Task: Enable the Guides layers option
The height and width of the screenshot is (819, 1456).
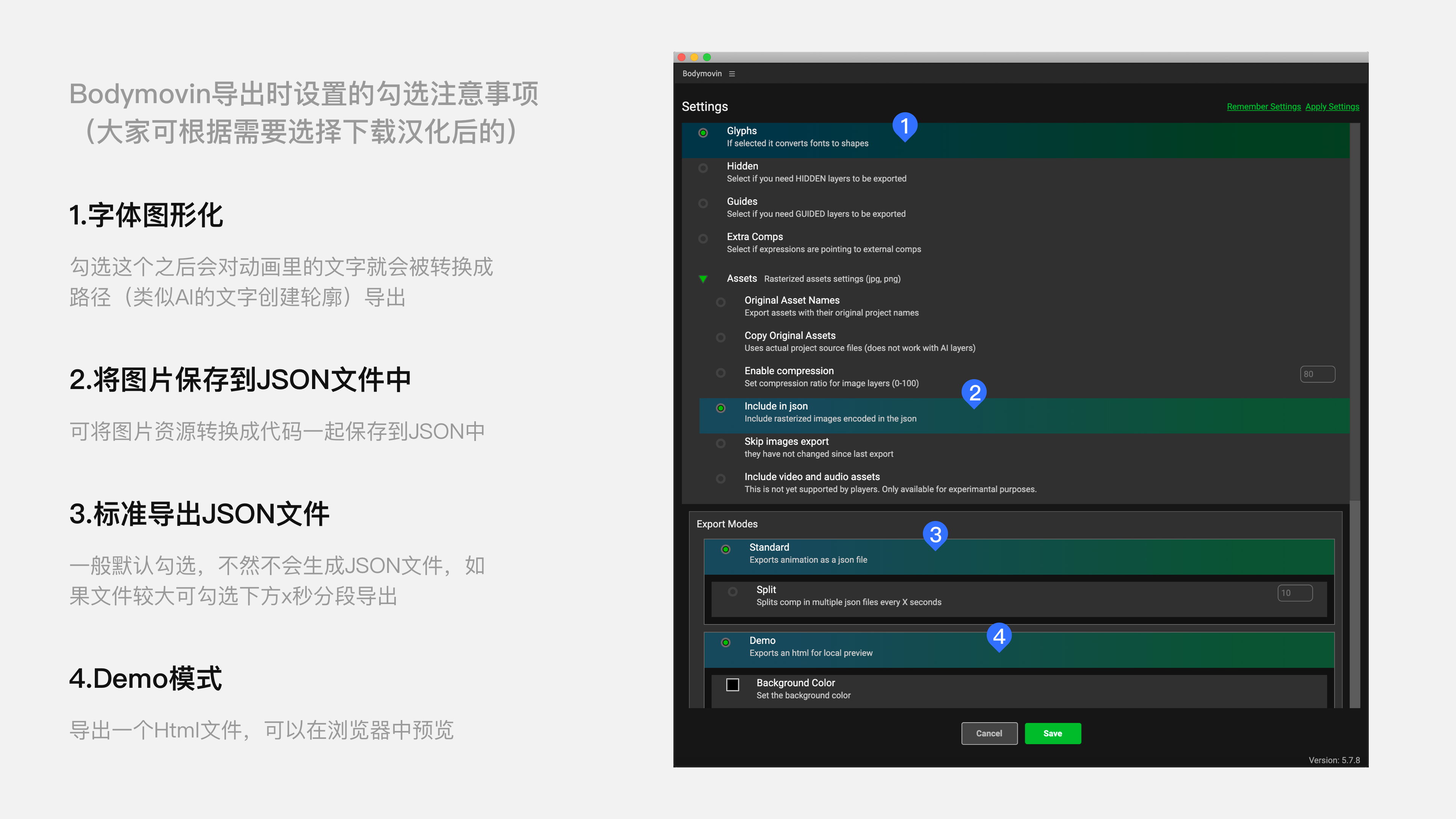Action: [x=703, y=204]
